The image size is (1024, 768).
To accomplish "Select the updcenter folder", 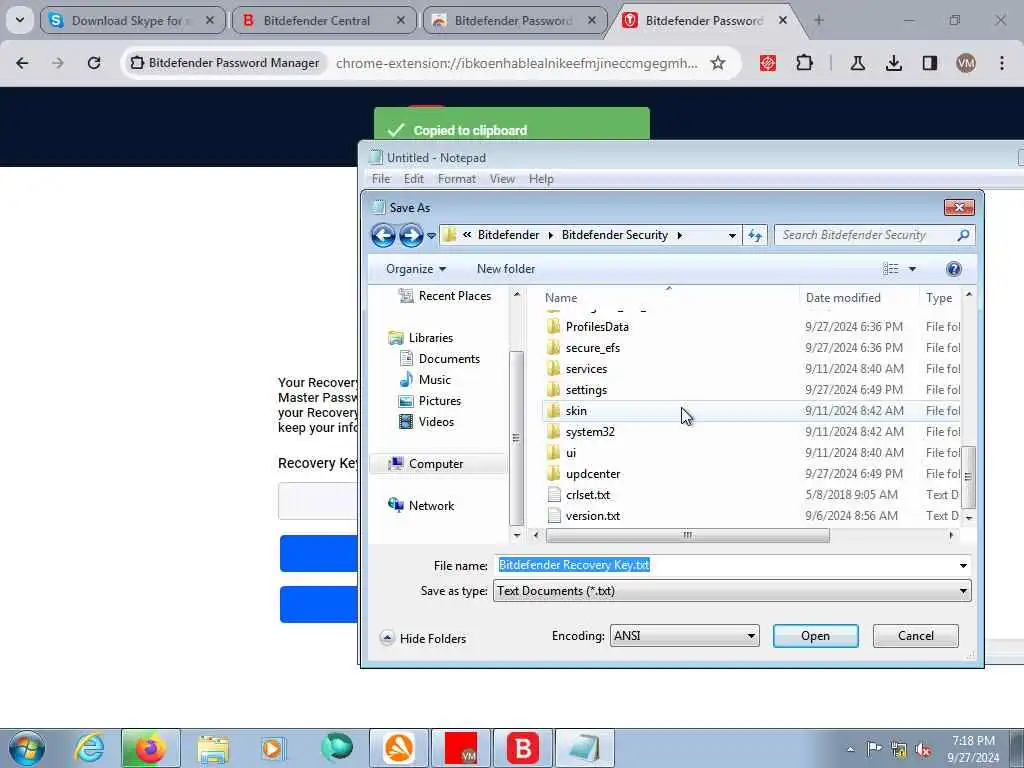I will click(x=592, y=473).
